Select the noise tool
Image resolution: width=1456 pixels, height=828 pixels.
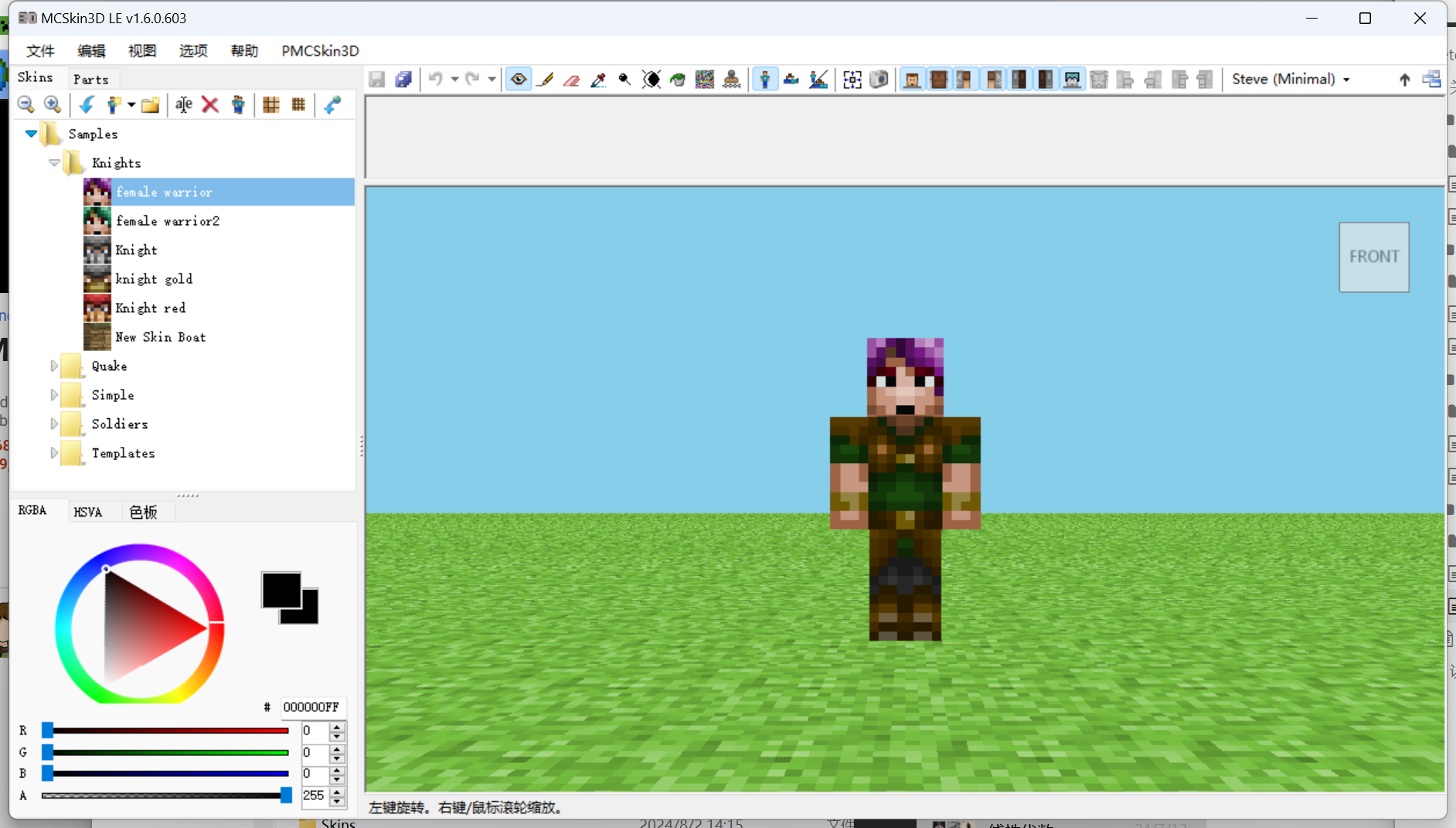coord(705,79)
